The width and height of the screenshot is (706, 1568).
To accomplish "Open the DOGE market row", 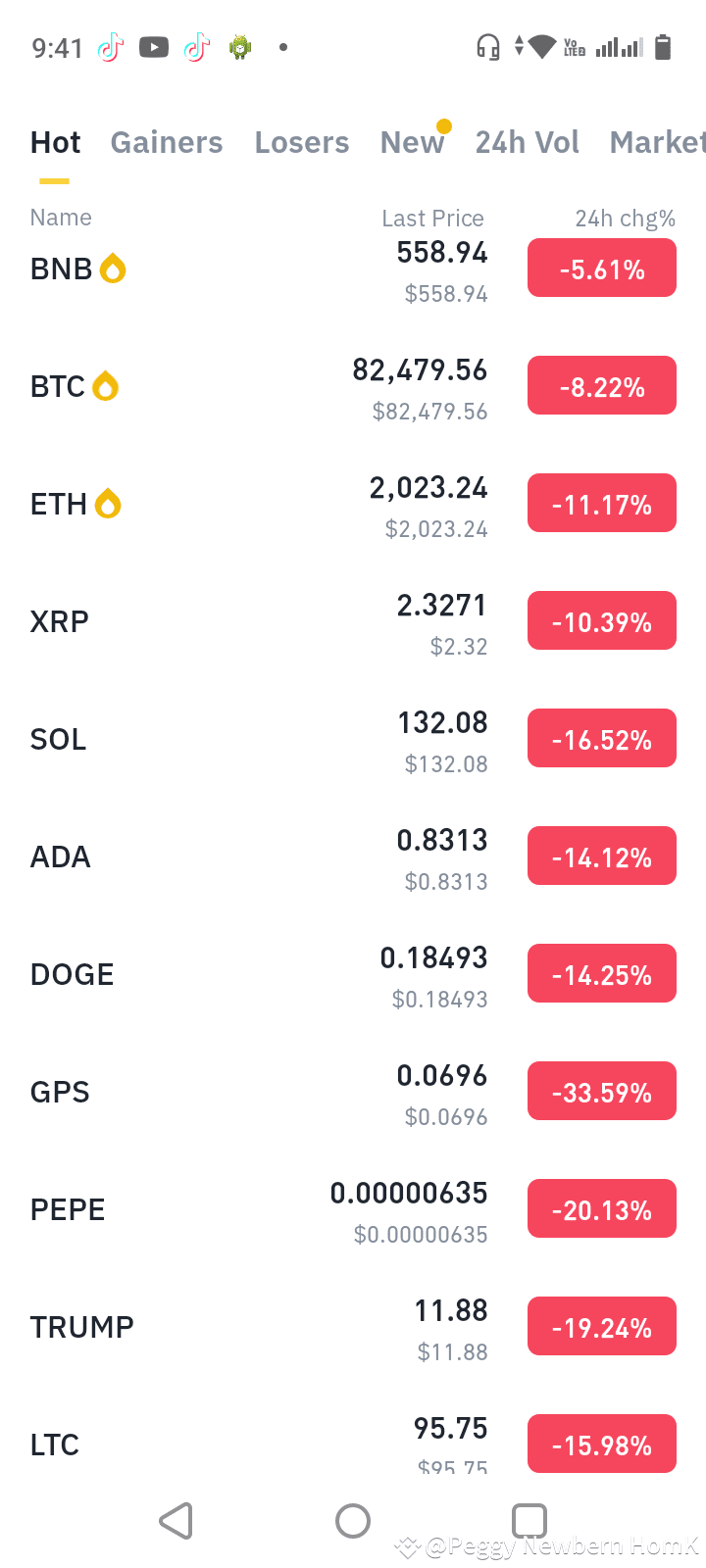I will point(353,974).
